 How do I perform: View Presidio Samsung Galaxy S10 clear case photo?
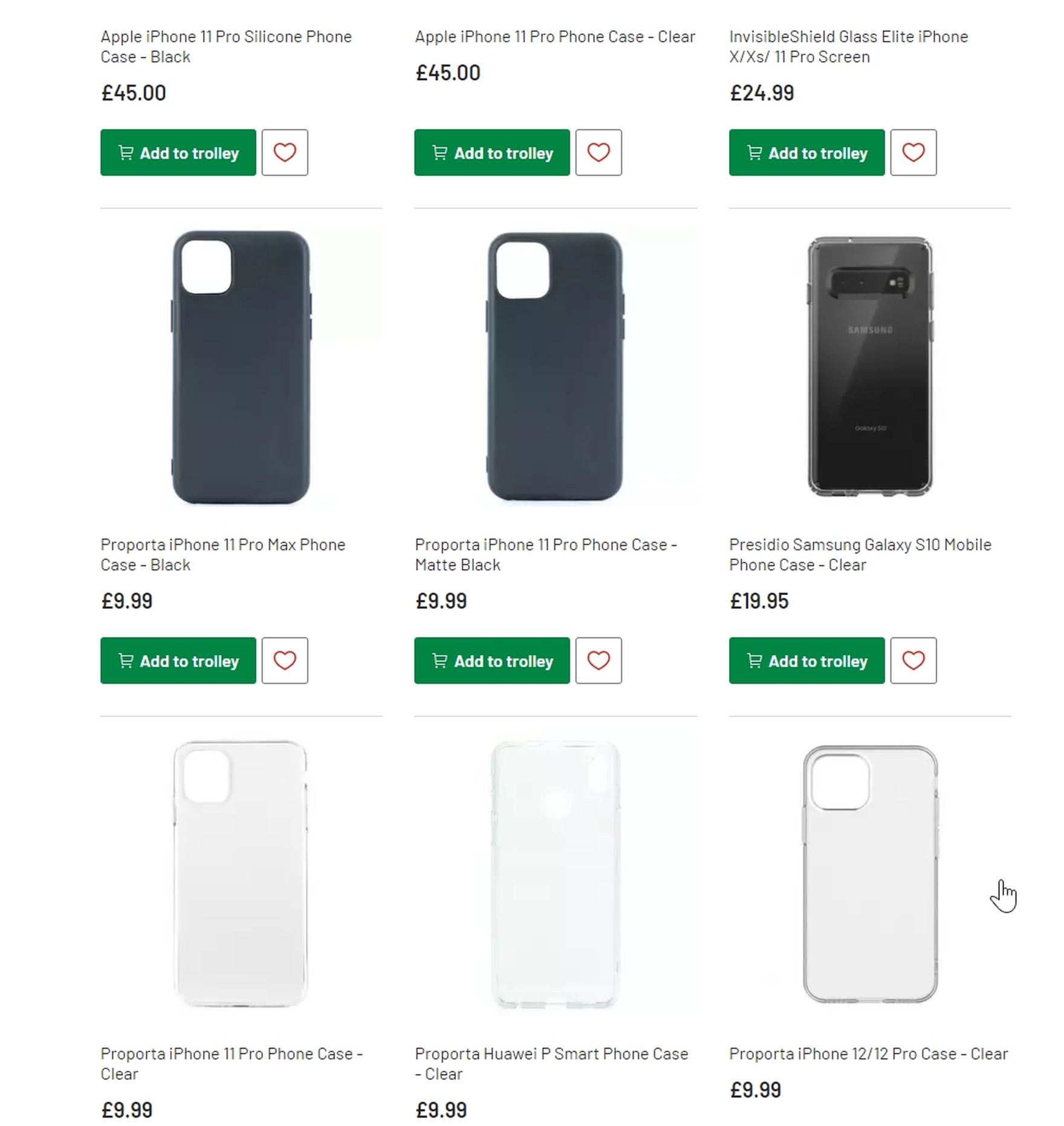(870, 367)
